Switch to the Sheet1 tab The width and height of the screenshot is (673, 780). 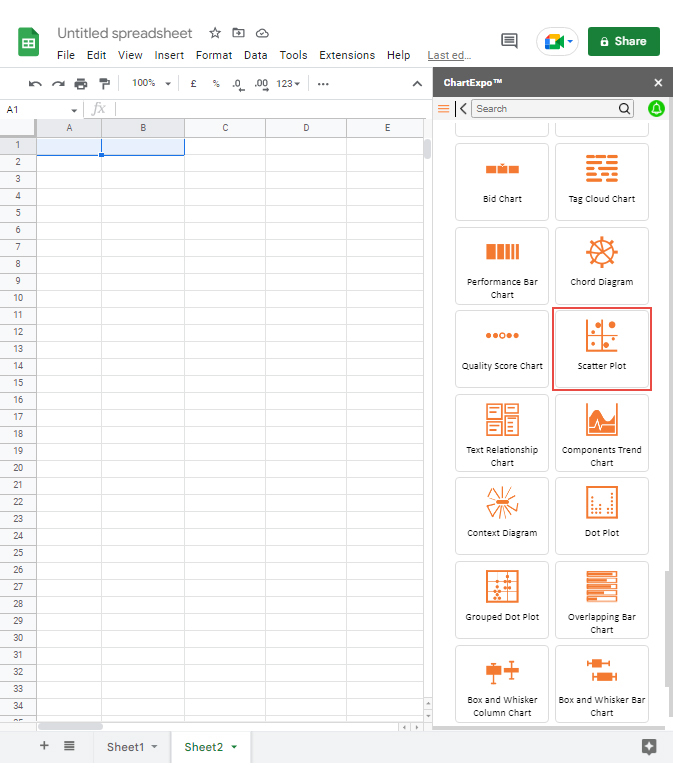pyautogui.click(x=125, y=747)
